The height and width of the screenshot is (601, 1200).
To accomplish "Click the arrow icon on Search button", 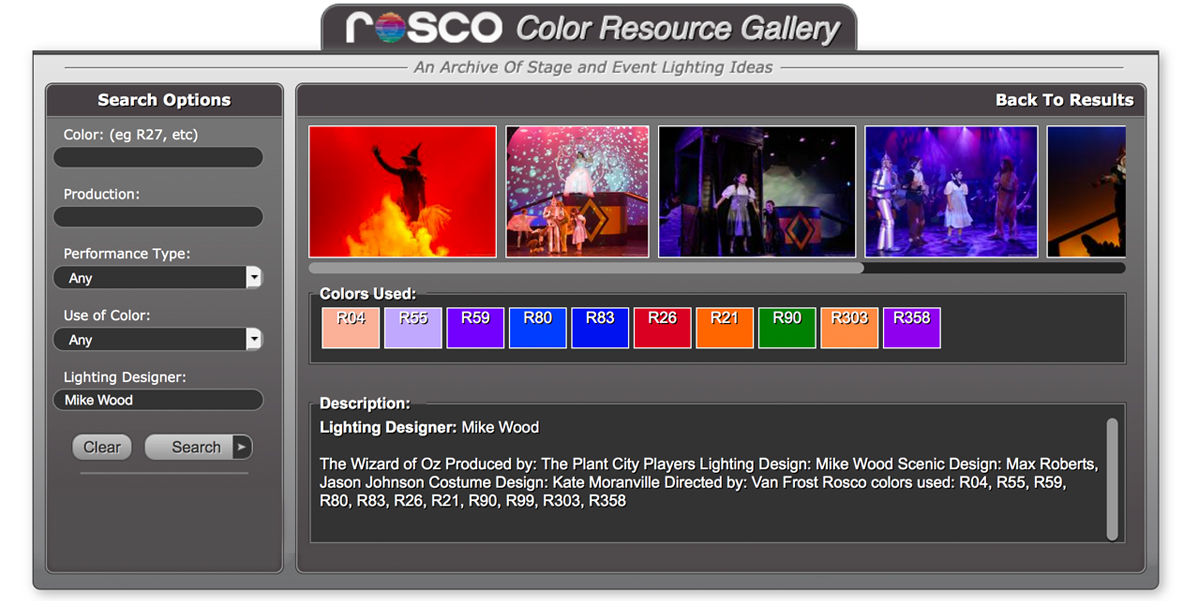I will click(242, 447).
